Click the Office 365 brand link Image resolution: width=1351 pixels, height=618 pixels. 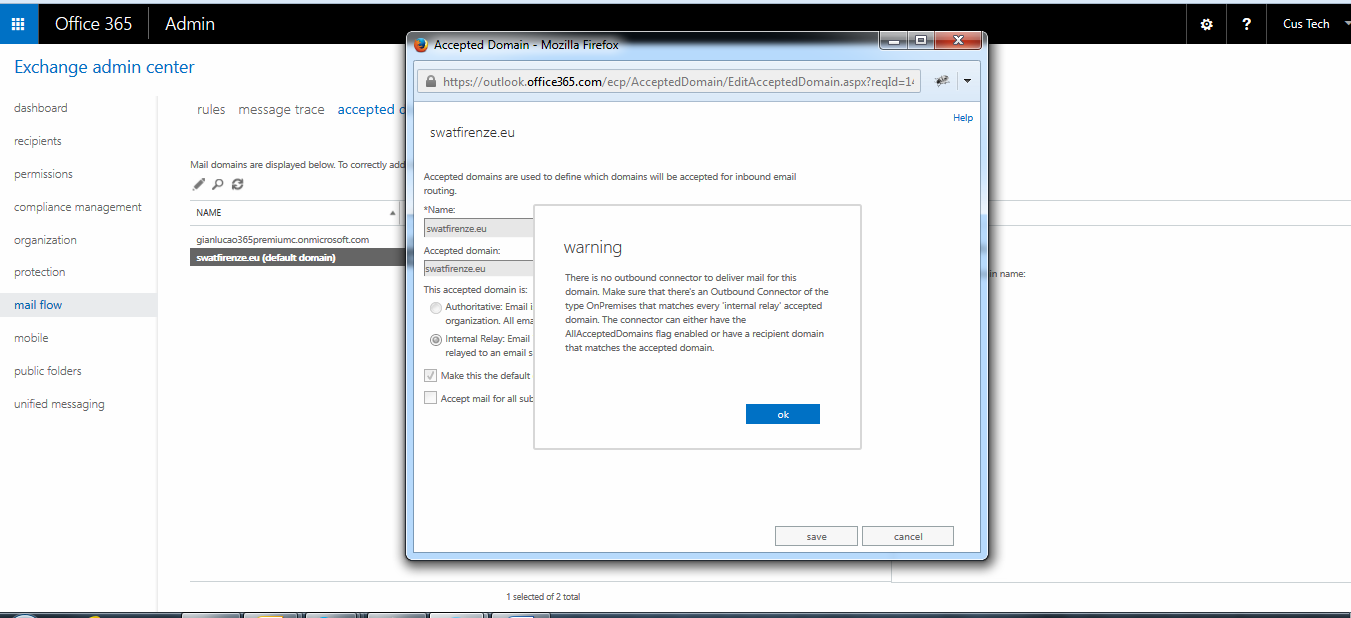click(93, 24)
